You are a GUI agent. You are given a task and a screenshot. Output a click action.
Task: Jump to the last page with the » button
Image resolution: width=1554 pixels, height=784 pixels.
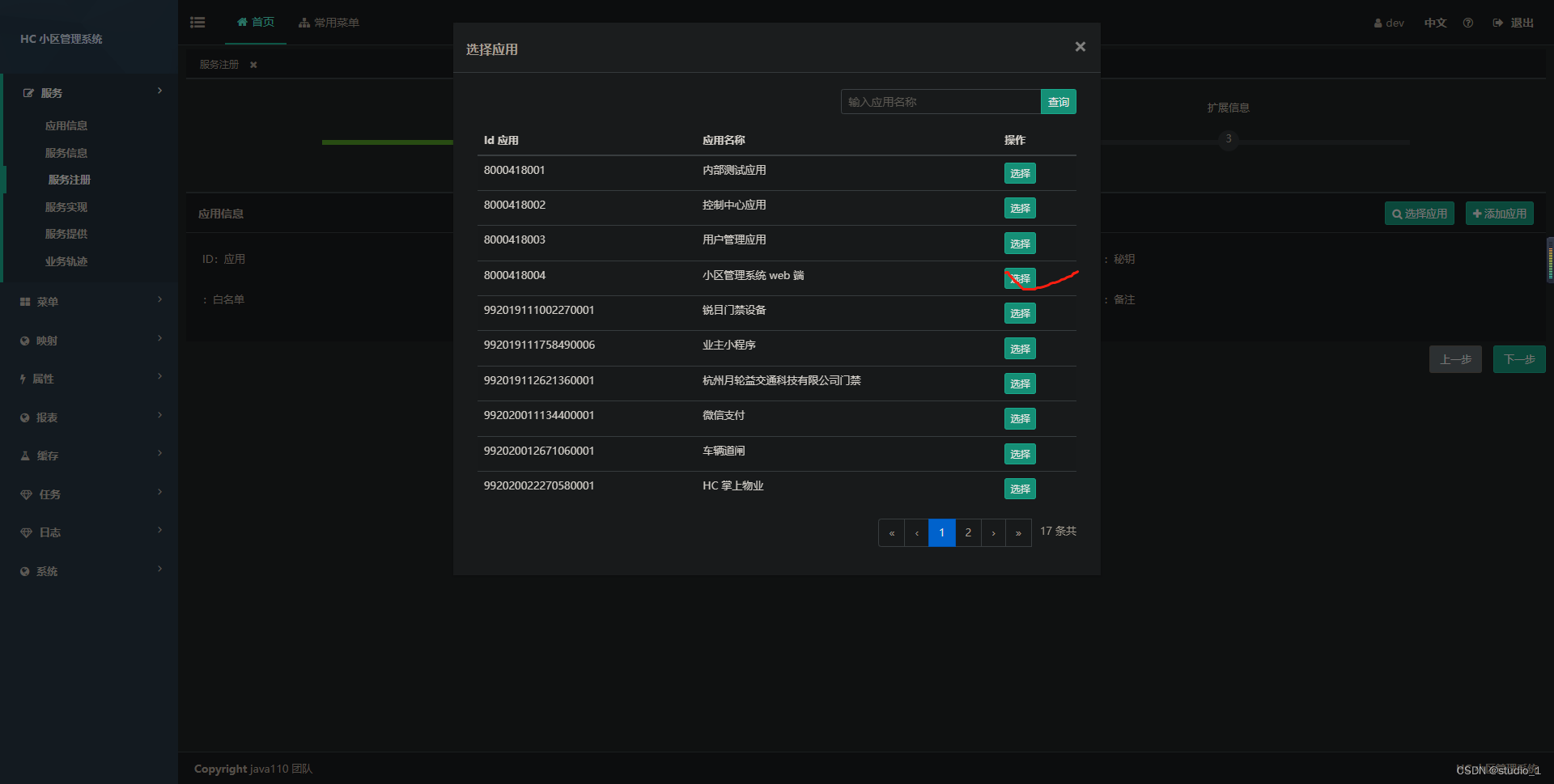pos(1018,532)
